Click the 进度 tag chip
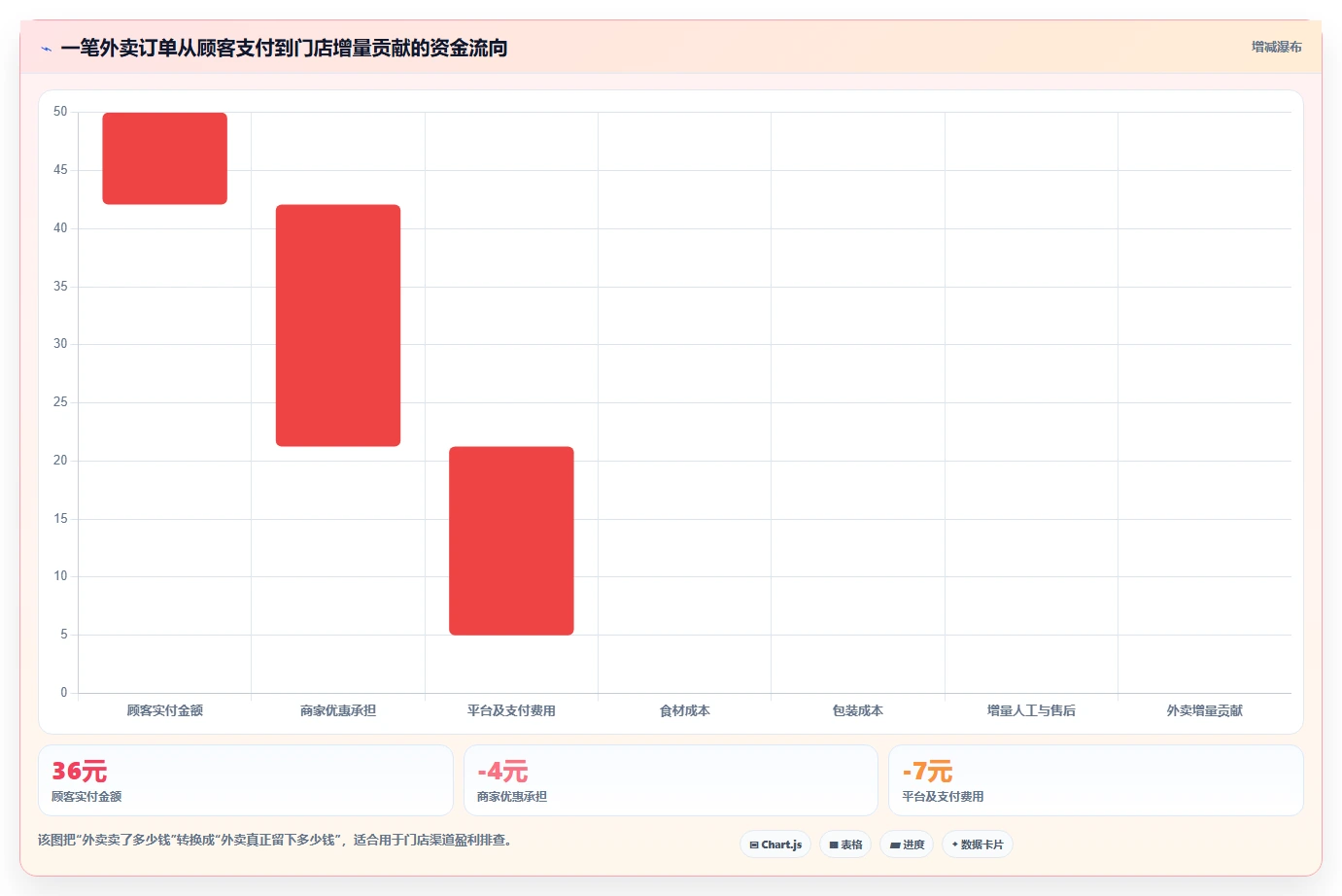This screenshot has width=1342, height=896. coord(907,844)
